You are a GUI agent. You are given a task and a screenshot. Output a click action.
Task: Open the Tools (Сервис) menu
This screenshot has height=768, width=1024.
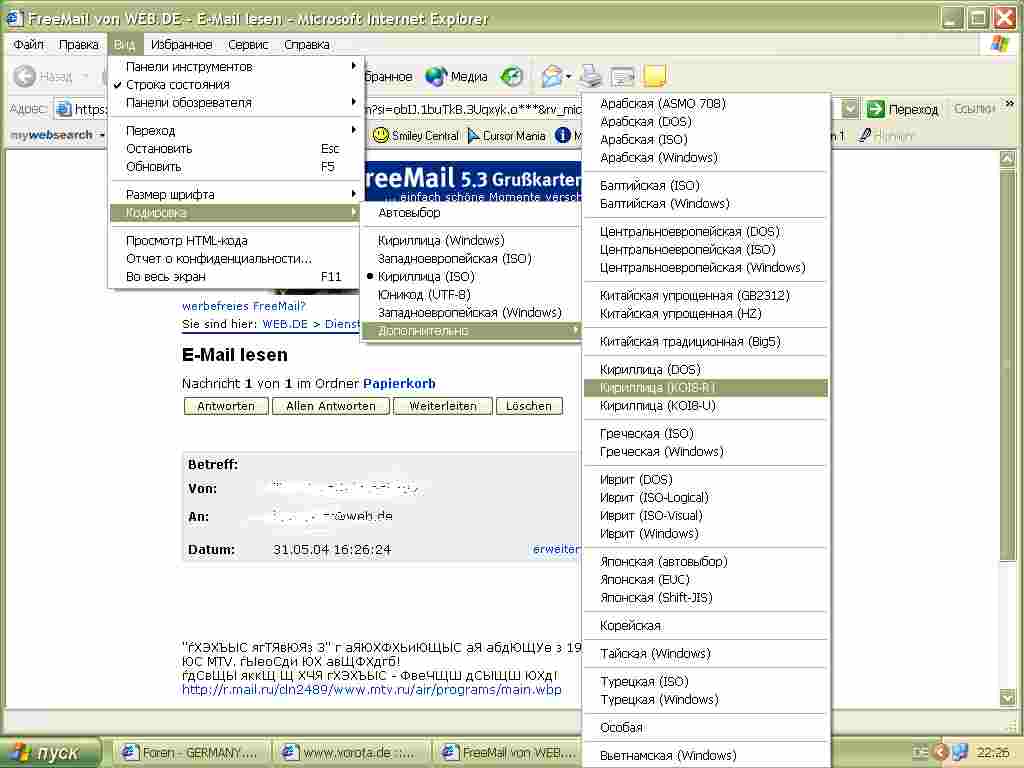(248, 44)
